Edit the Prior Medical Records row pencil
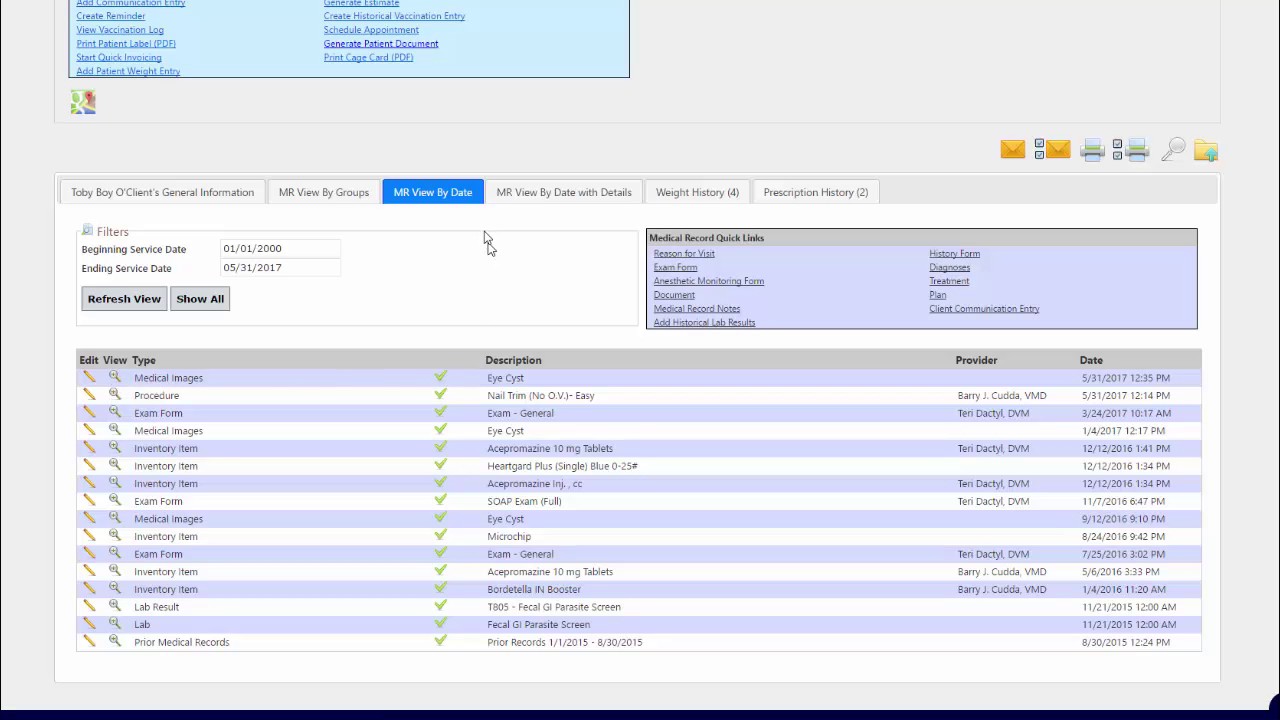The height and width of the screenshot is (720, 1280). coord(89,641)
